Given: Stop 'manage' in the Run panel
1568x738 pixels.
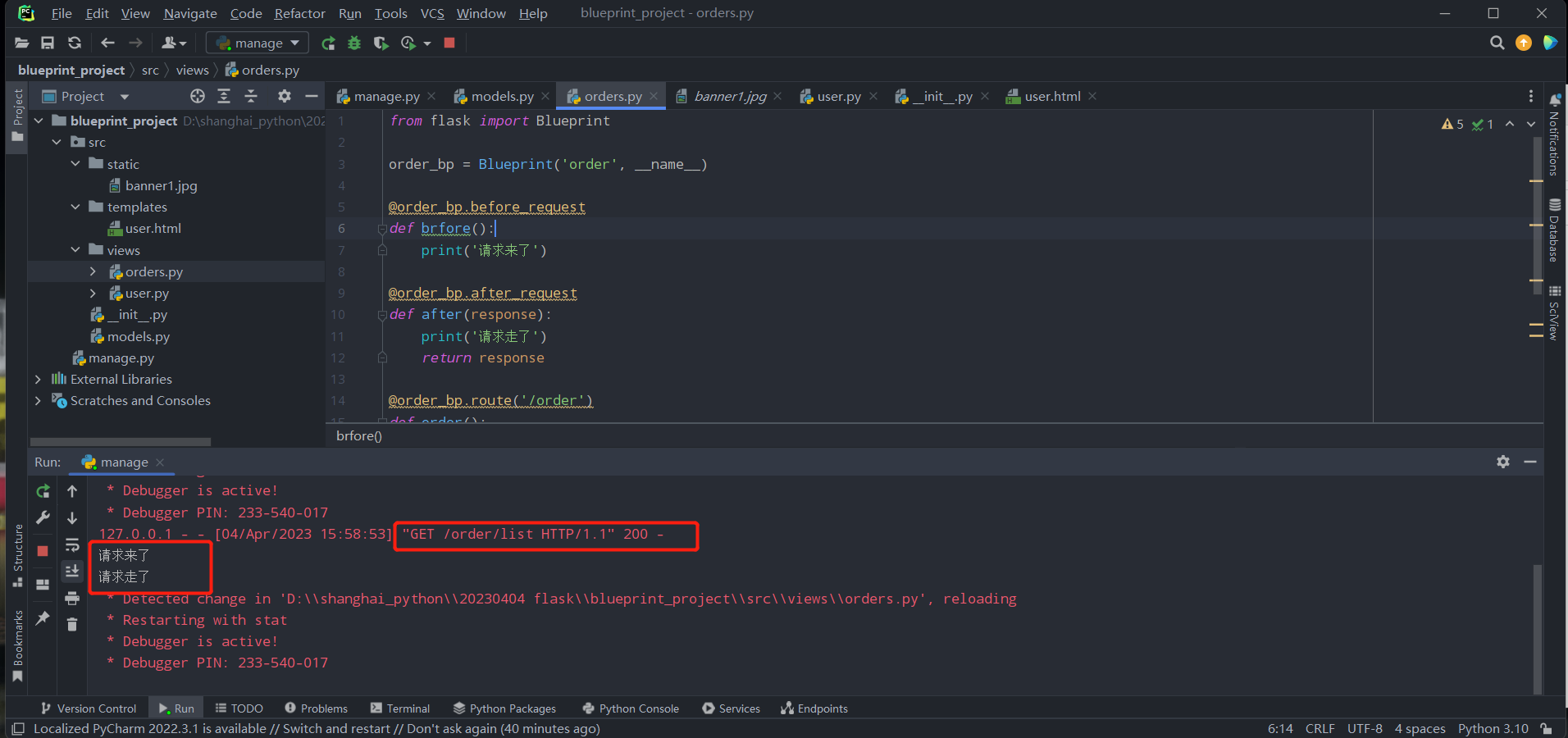Looking at the screenshot, I should coord(43,550).
